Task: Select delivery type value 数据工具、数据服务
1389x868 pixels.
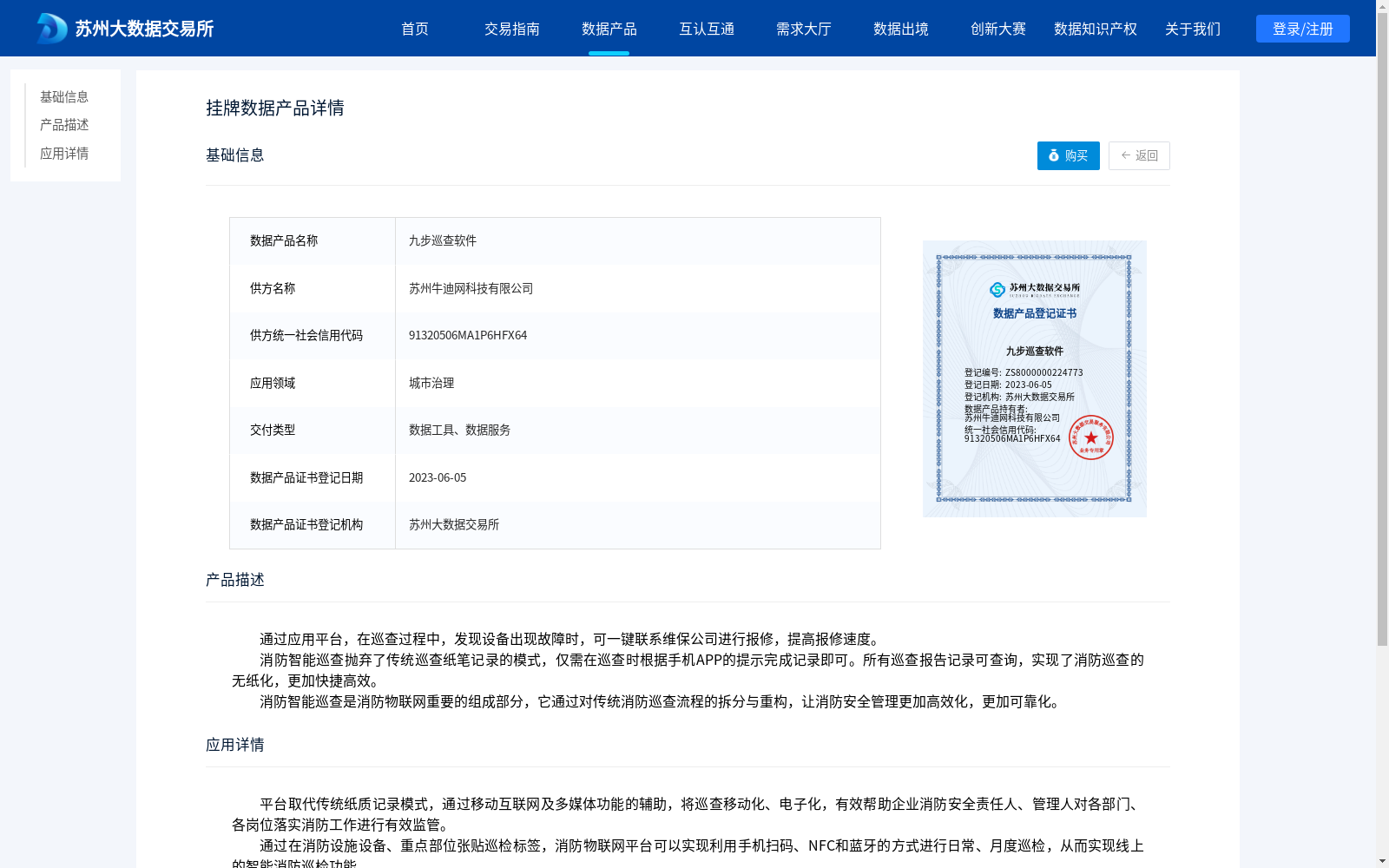Action: point(460,430)
